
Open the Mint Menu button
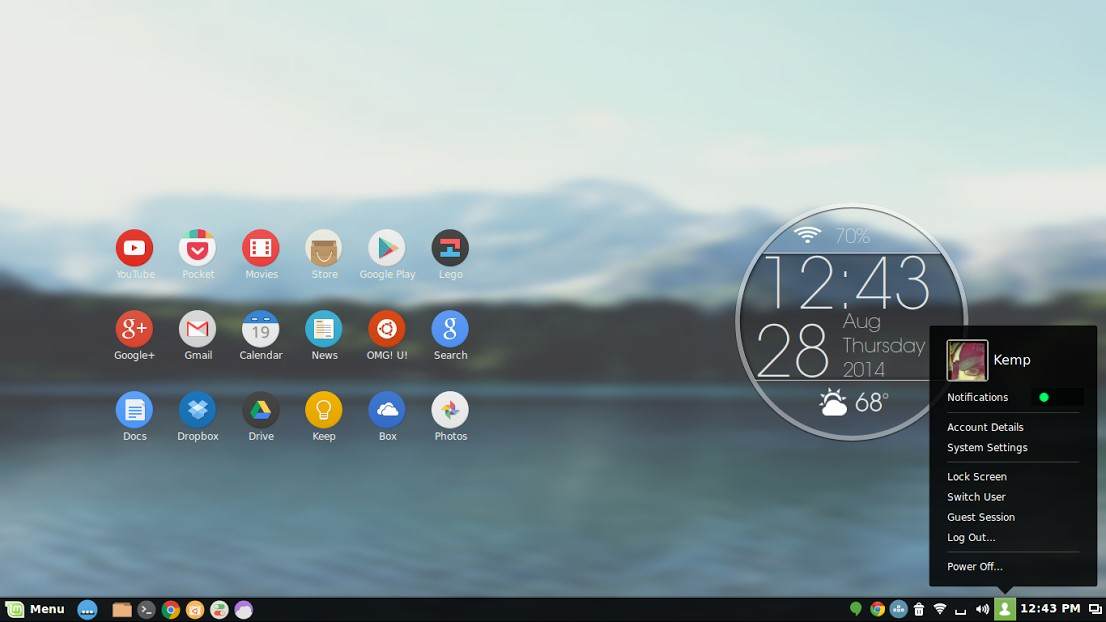tap(35, 609)
